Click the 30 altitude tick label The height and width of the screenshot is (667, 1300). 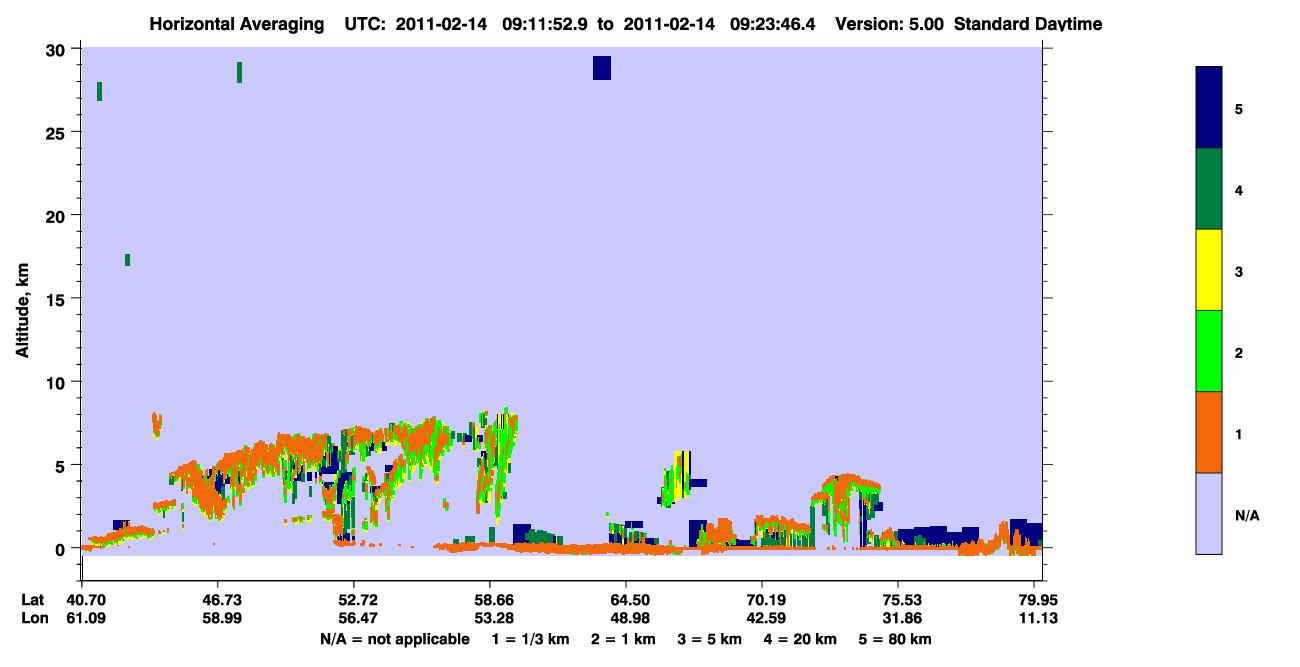pos(58,49)
